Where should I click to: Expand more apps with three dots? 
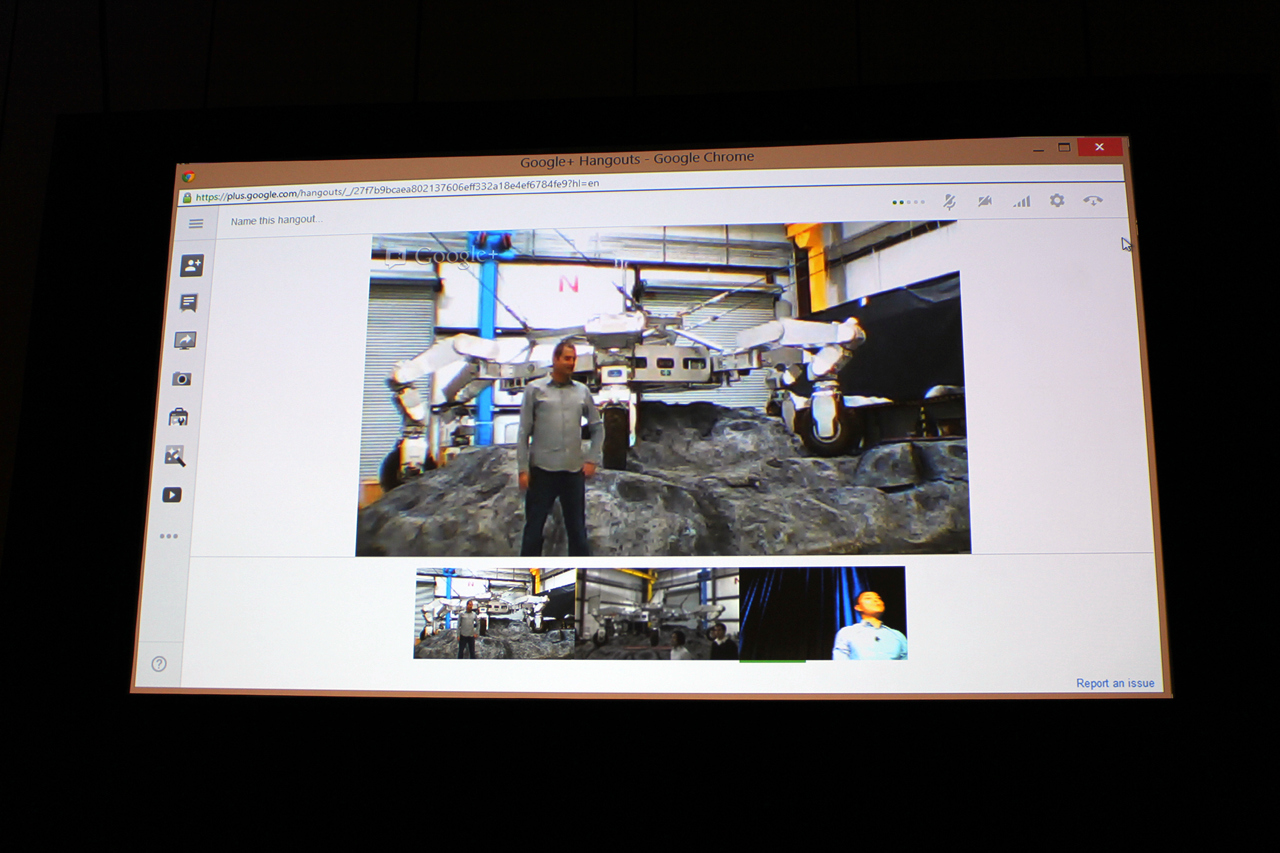[169, 537]
